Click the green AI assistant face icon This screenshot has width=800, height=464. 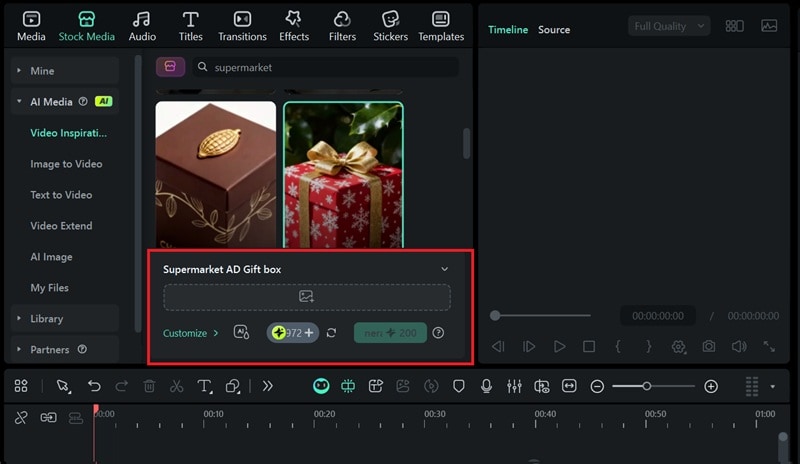click(x=321, y=386)
